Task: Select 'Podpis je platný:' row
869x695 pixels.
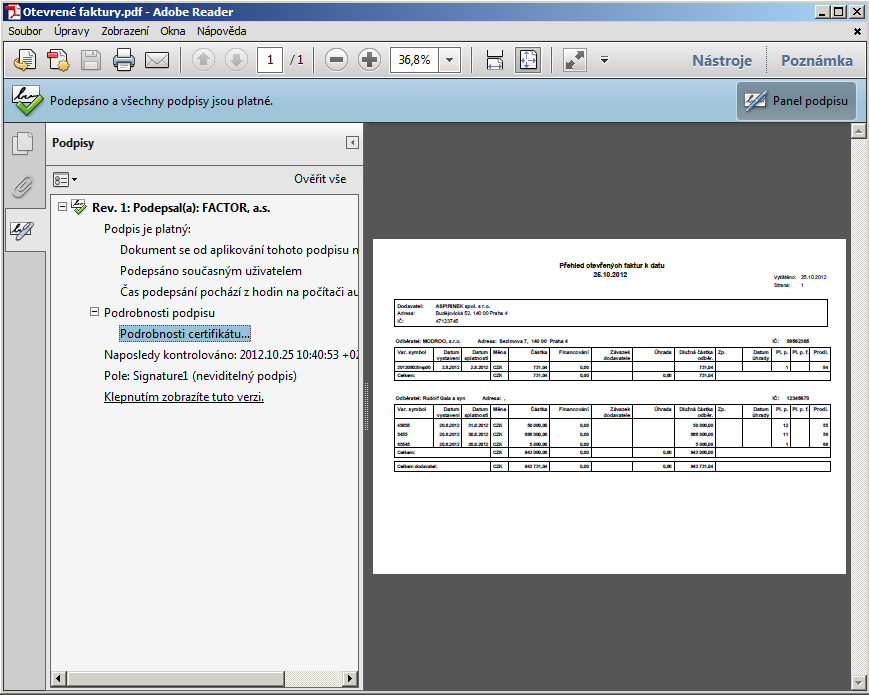Action: point(147,229)
